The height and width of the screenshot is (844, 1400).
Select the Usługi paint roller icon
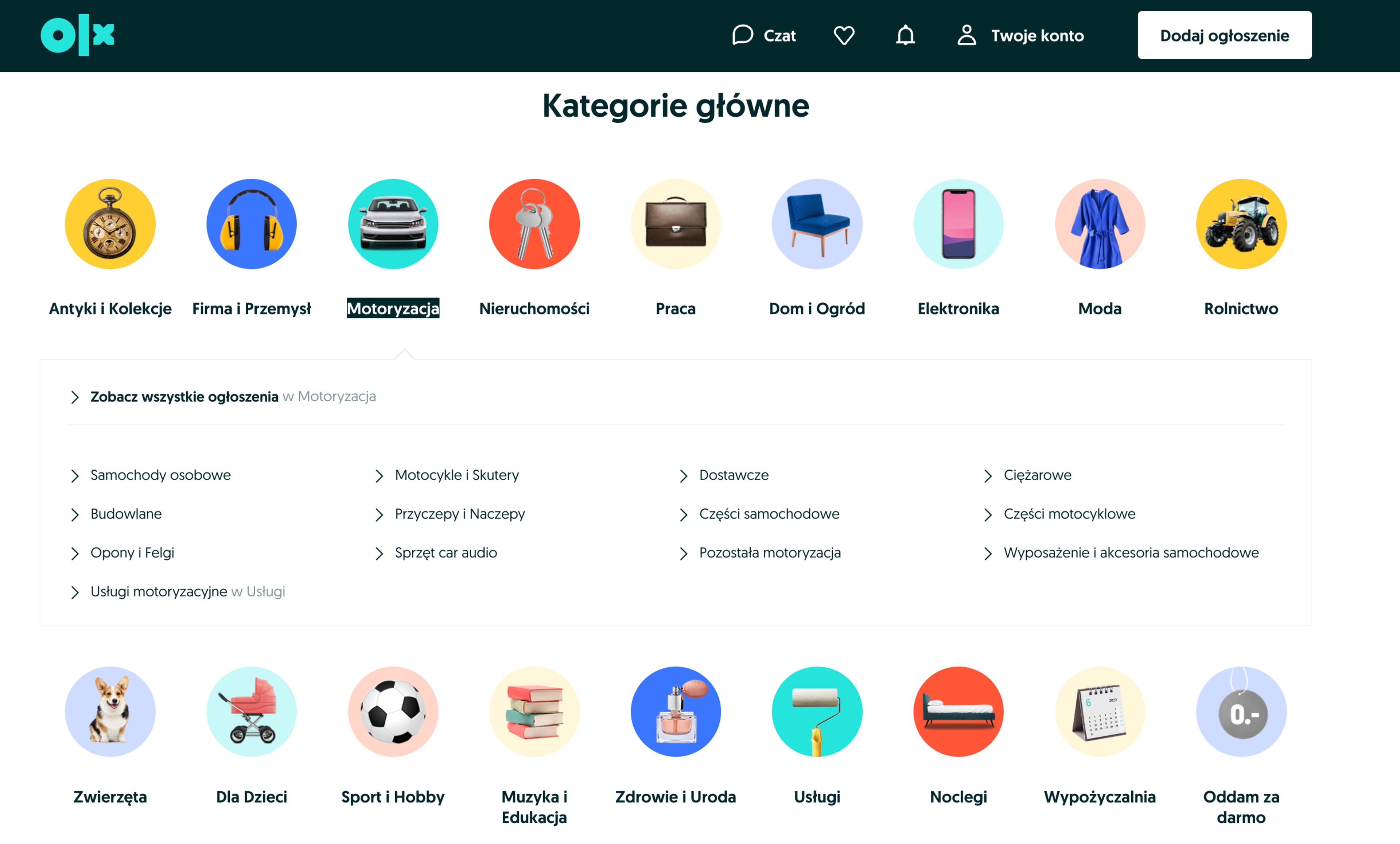click(x=817, y=712)
